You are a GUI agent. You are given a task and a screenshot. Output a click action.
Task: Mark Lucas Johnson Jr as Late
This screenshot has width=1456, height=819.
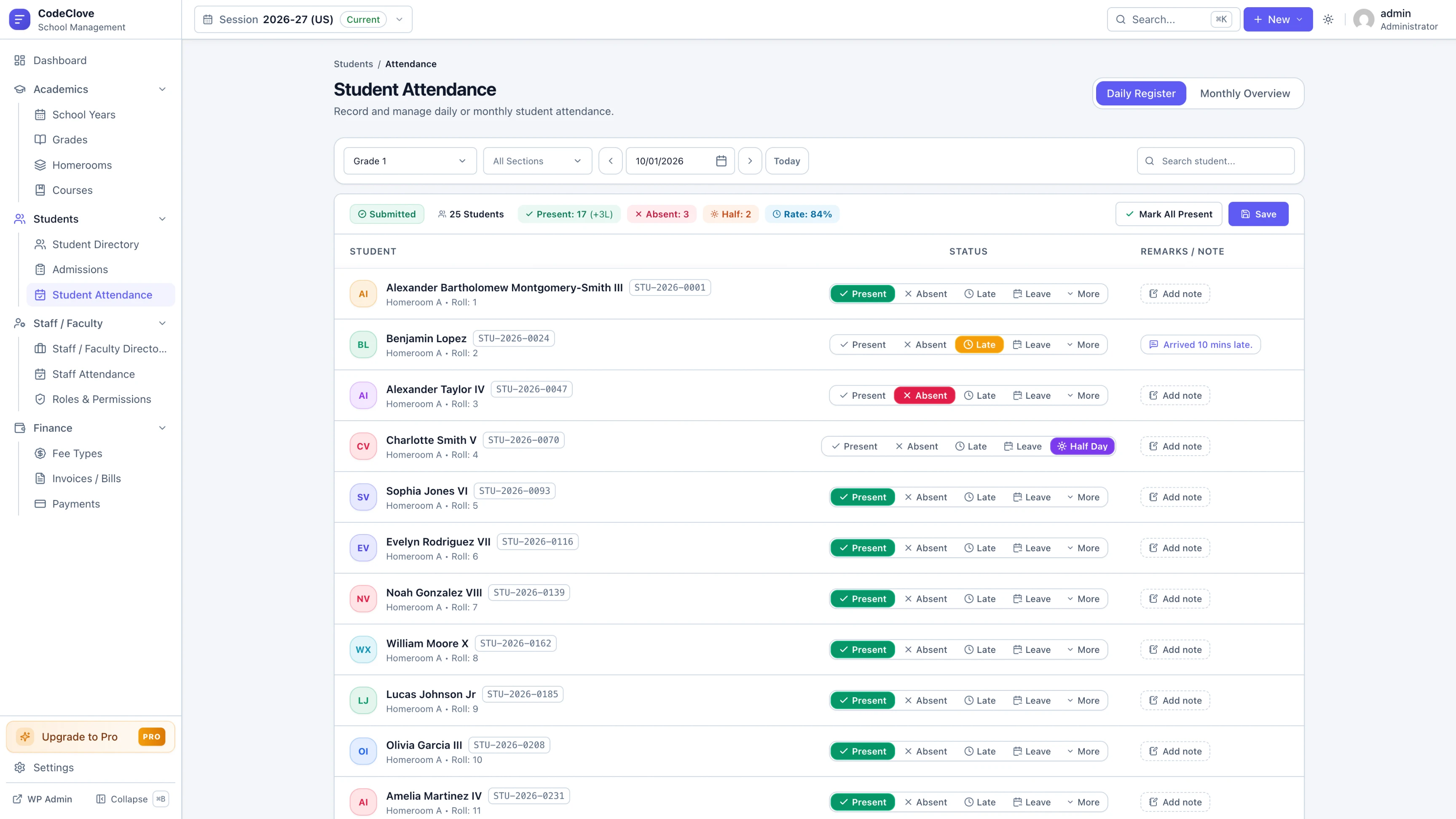tap(979, 701)
